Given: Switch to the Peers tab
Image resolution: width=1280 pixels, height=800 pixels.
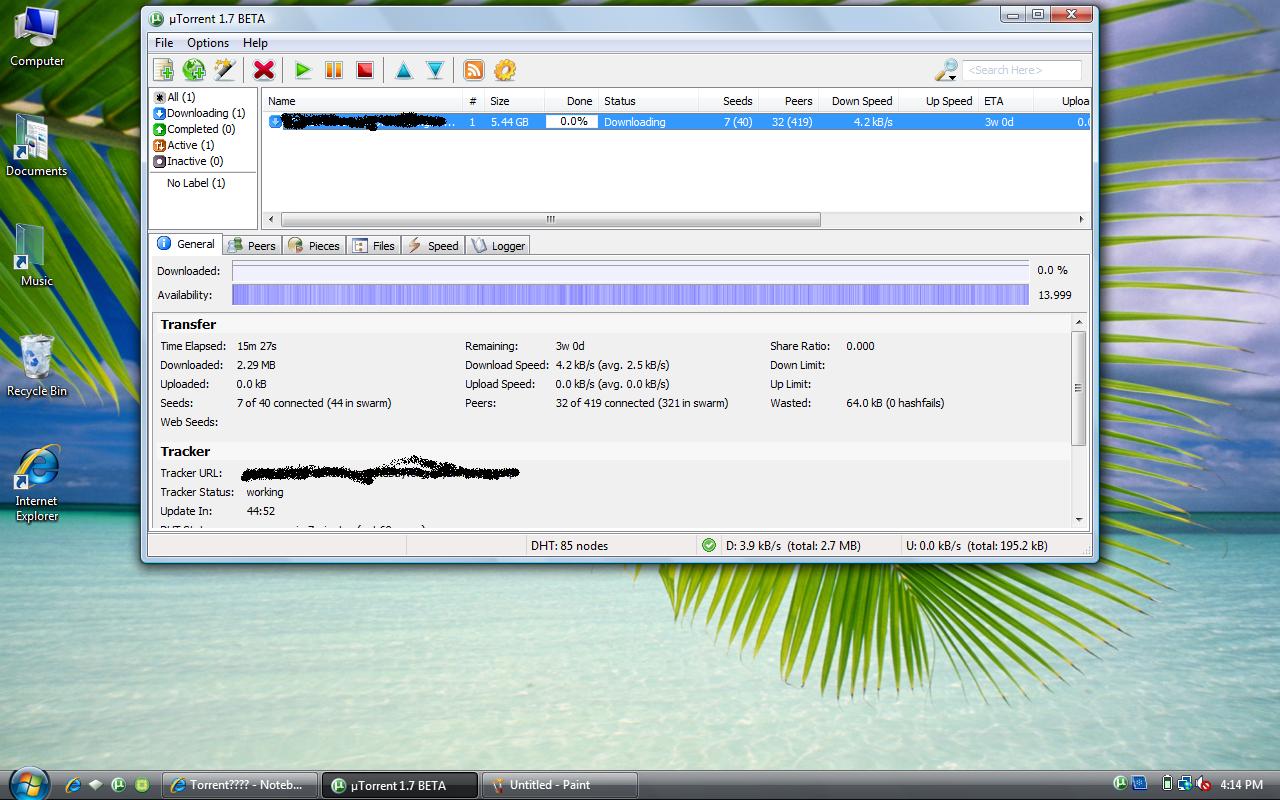Looking at the screenshot, I should [252, 246].
